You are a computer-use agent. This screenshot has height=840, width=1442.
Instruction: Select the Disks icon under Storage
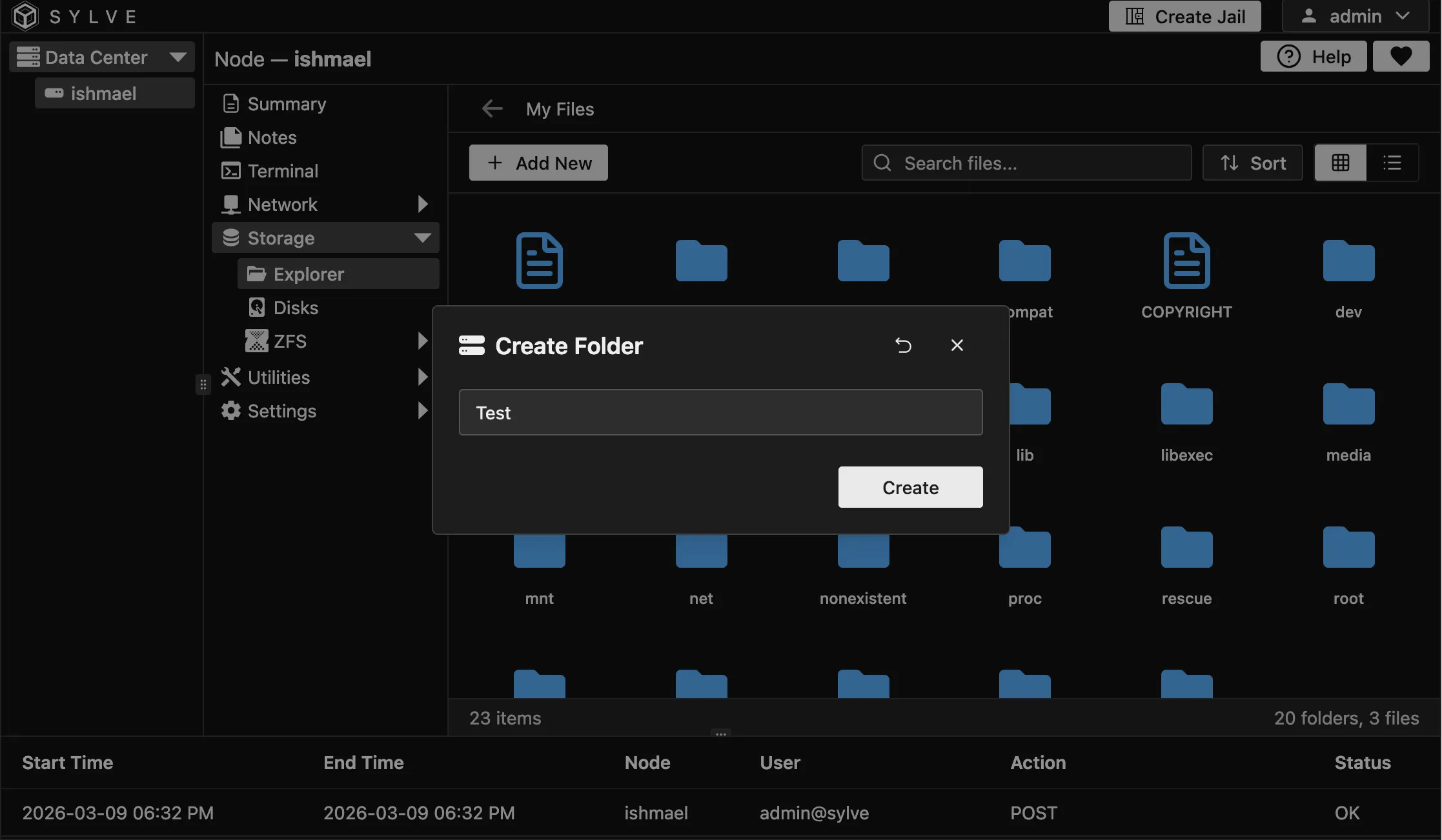tap(257, 307)
